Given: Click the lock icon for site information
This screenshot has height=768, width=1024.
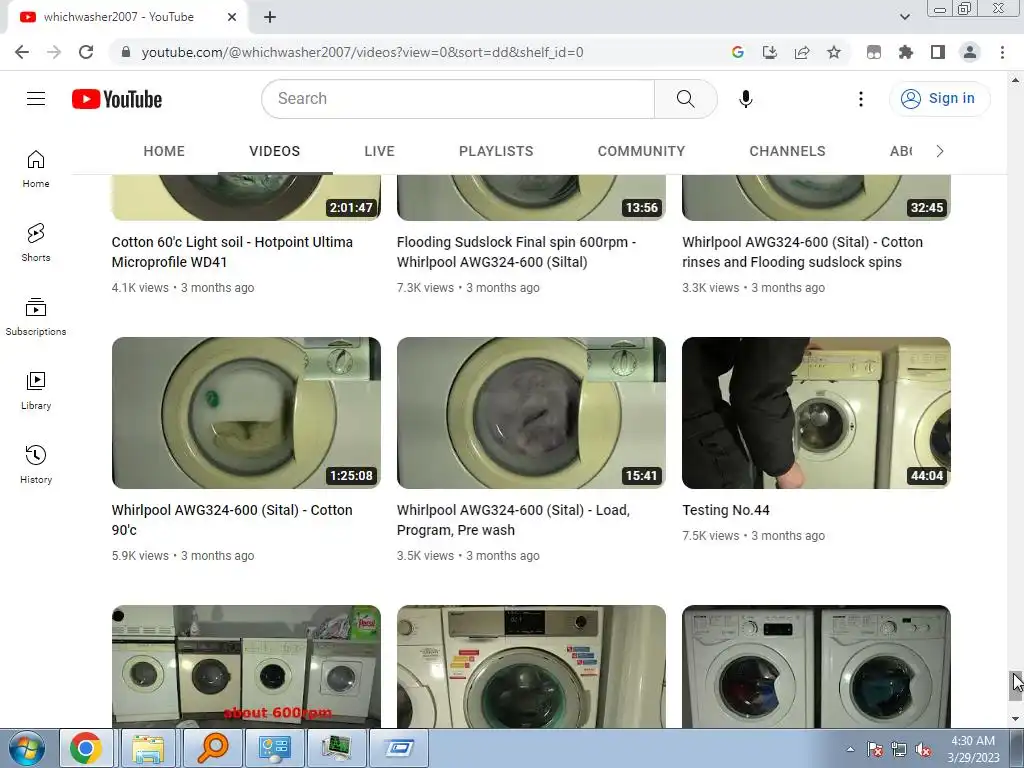Looking at the screenshot, I should (125, 52).
